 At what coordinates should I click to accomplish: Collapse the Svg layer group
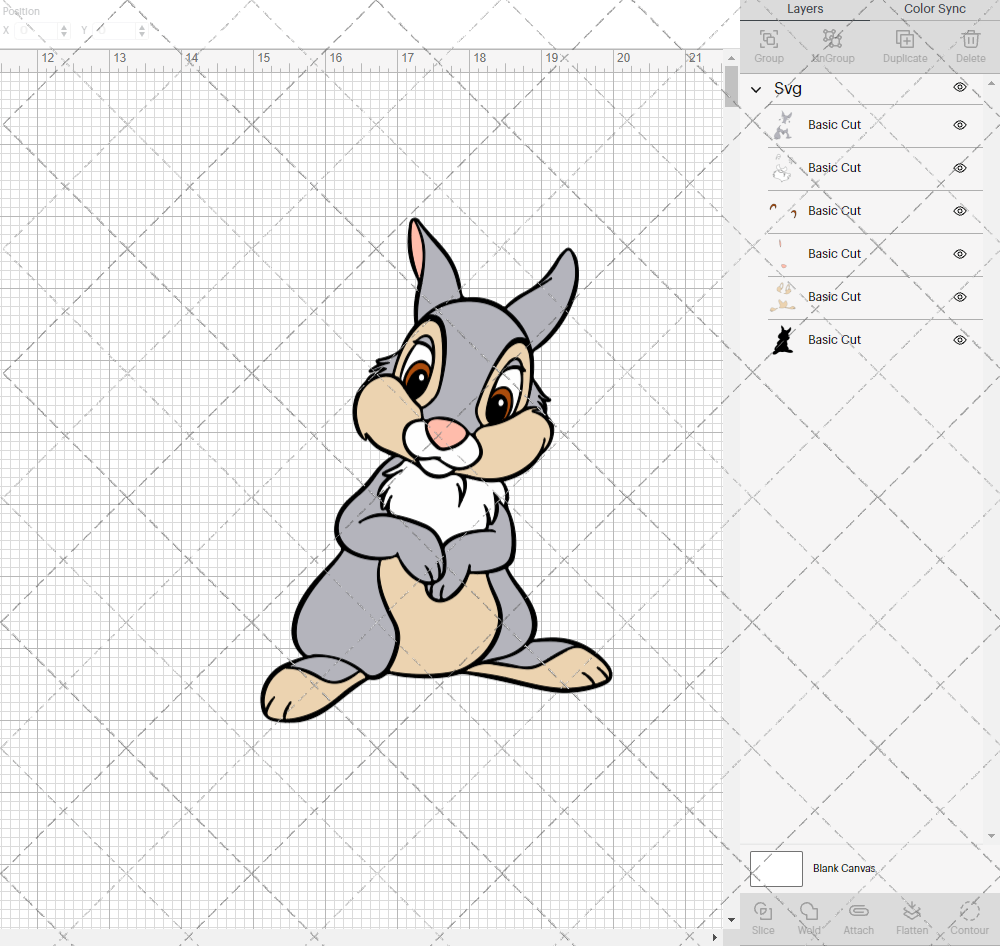click(x=756, y=88)
